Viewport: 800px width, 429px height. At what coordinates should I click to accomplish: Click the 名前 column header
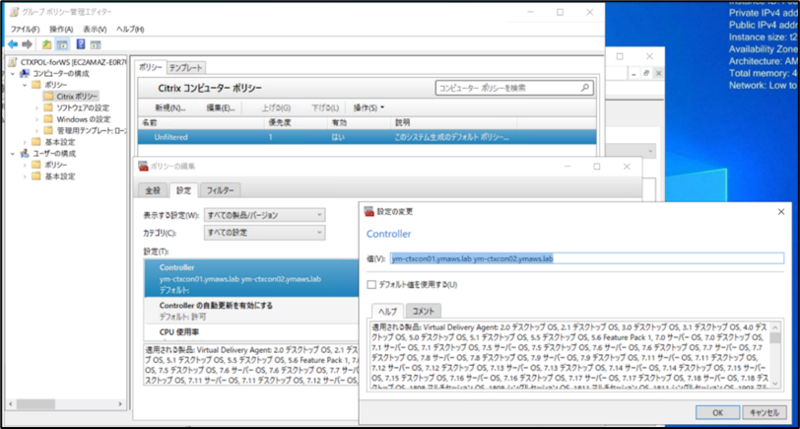202,122
